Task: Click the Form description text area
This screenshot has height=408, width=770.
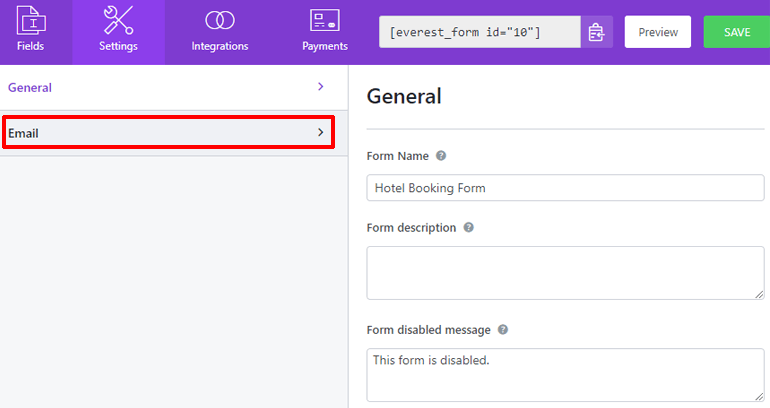Action: click(565, 272)
